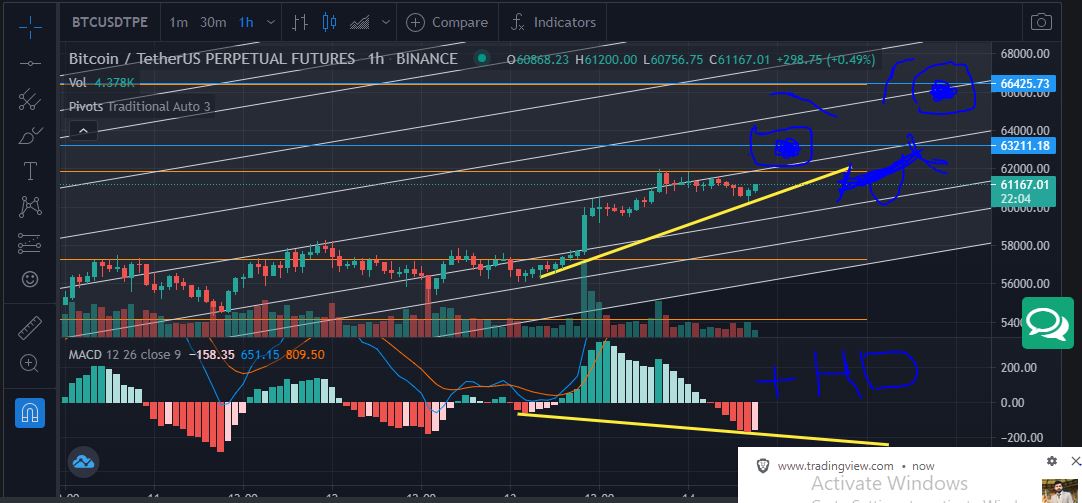Image resolution: width=1082 pixels, height=503 pixels.
Task: Open the emoji icons tool
Action: pyautogui.click(x=30, y=279)
